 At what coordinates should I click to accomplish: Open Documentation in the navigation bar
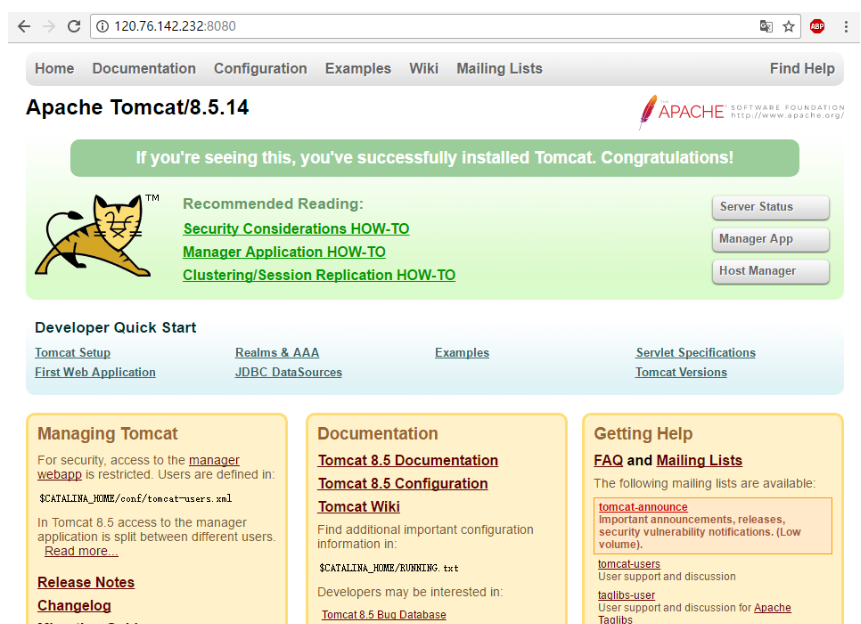(x=144, y=69)
